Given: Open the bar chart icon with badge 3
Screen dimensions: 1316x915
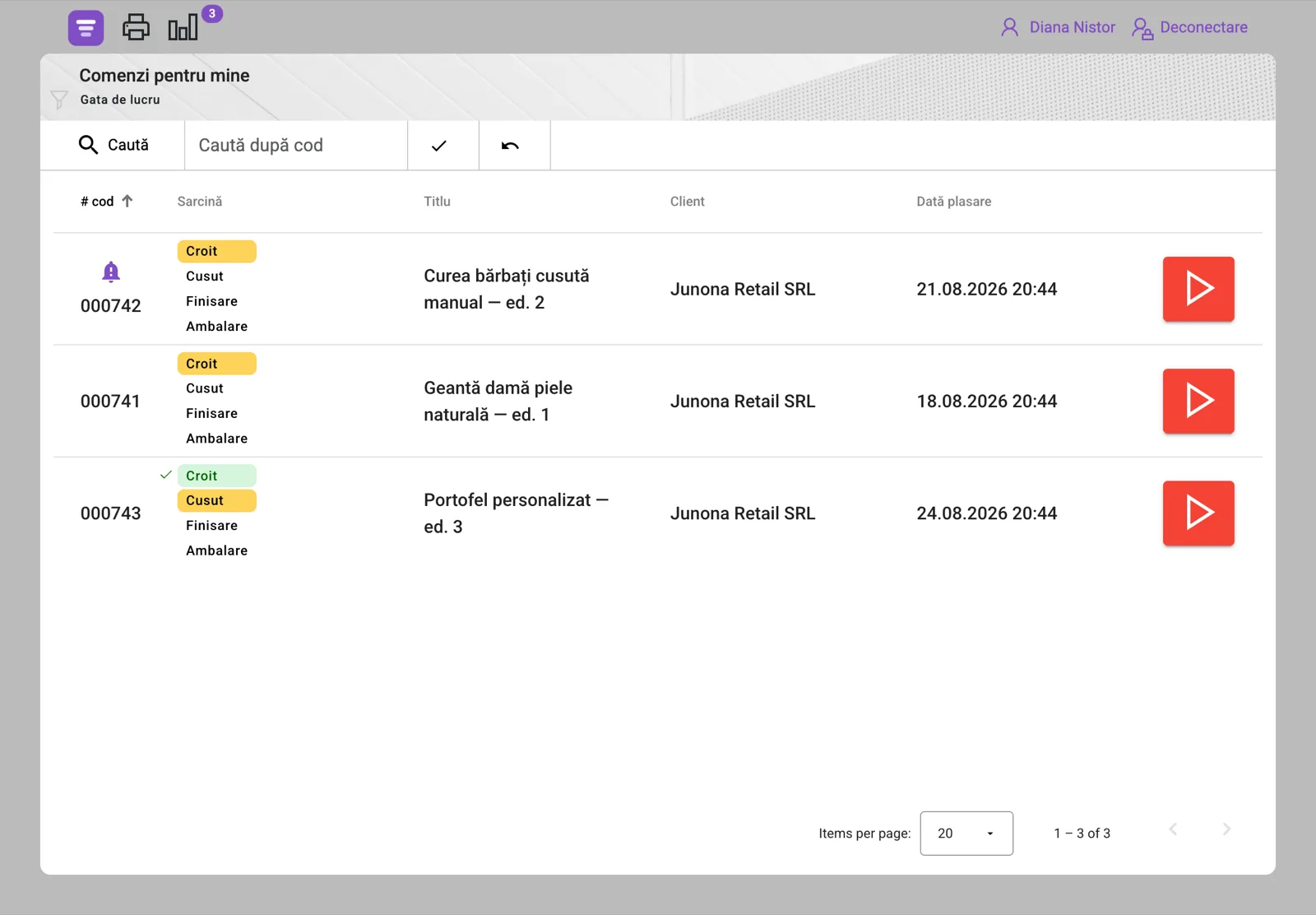Looking at the screenshot, I should (x=183, y=27).
